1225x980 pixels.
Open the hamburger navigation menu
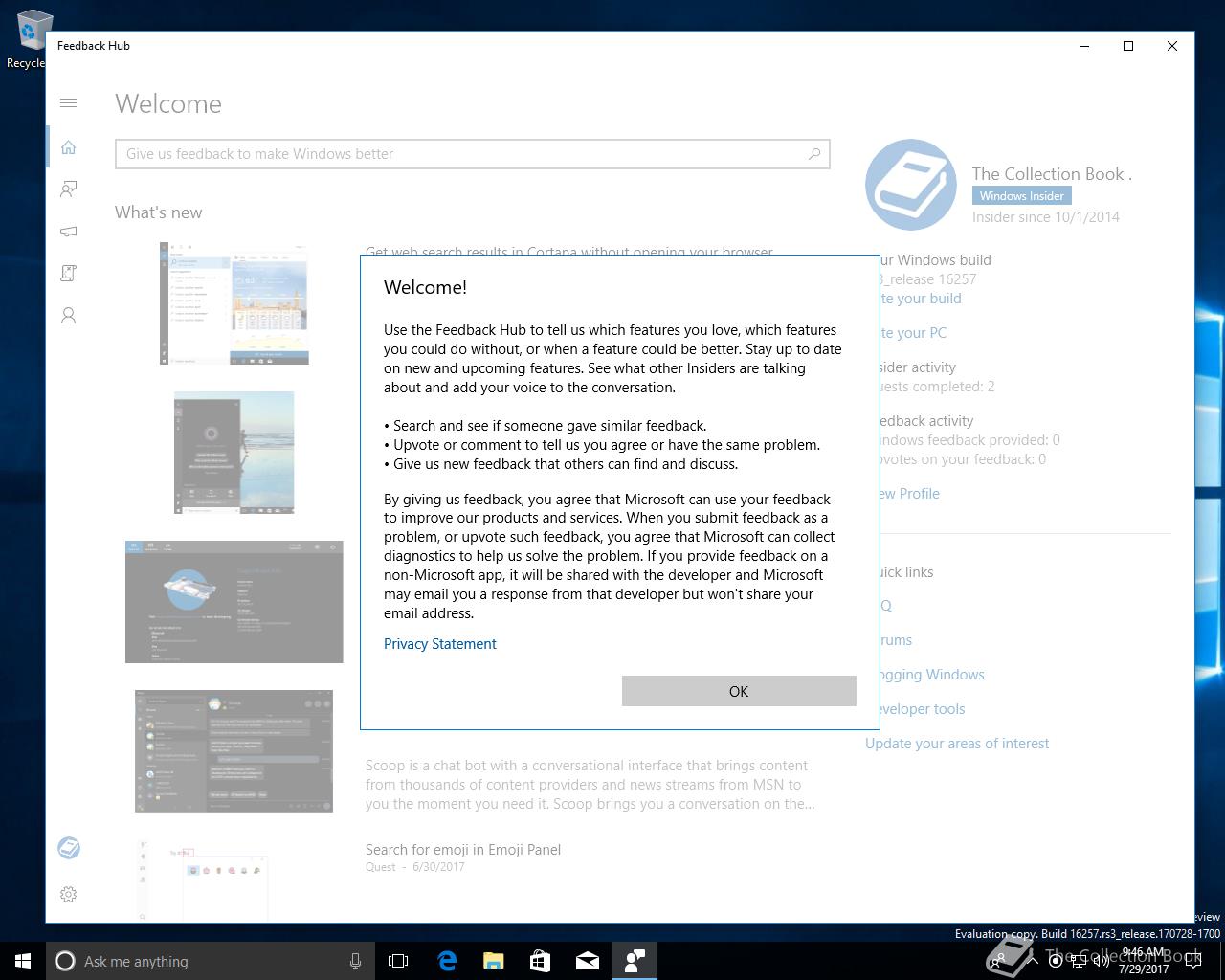68,103
